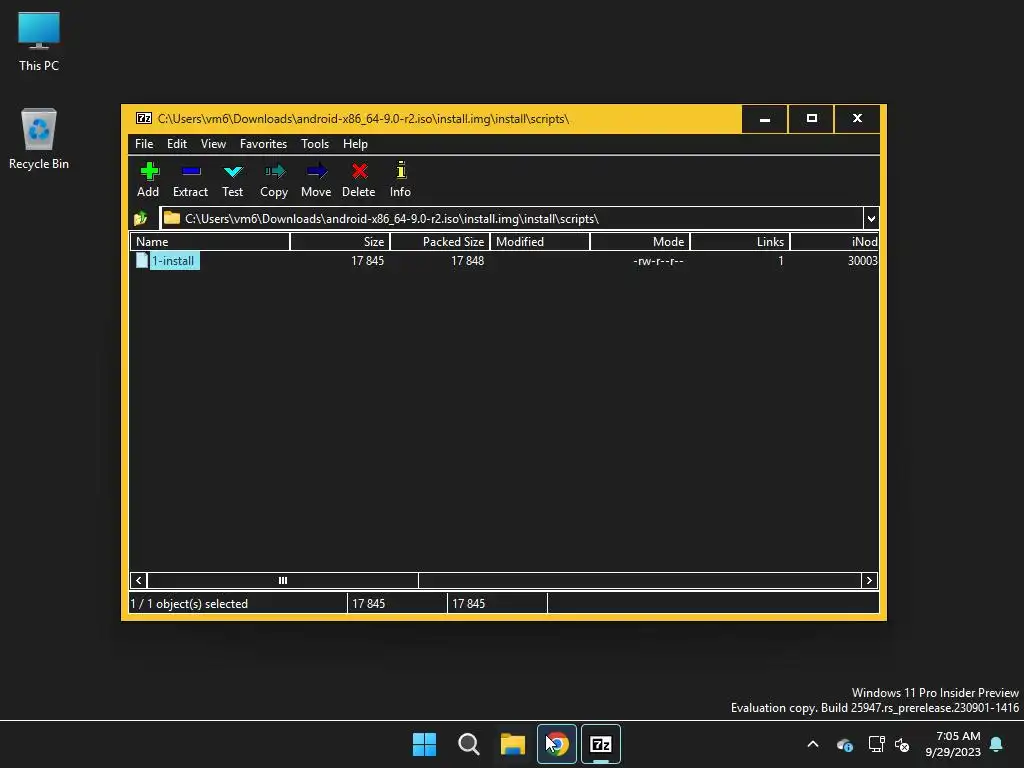Select the 1-install file name
Viewport: 1024px width, 768px height.
[x=173, y=261]
